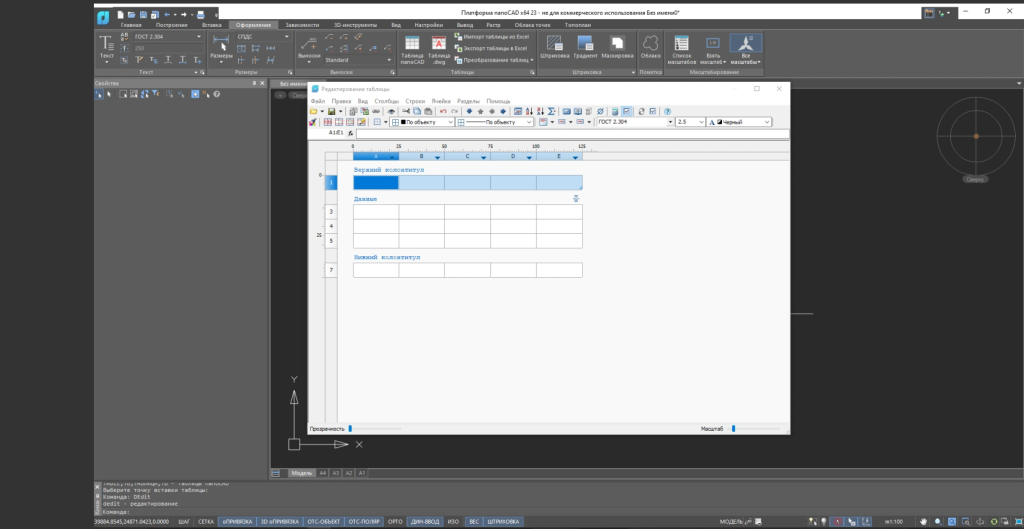Switch to the Вставка ribbon tab
The image size is (1024, 529).
211,24
